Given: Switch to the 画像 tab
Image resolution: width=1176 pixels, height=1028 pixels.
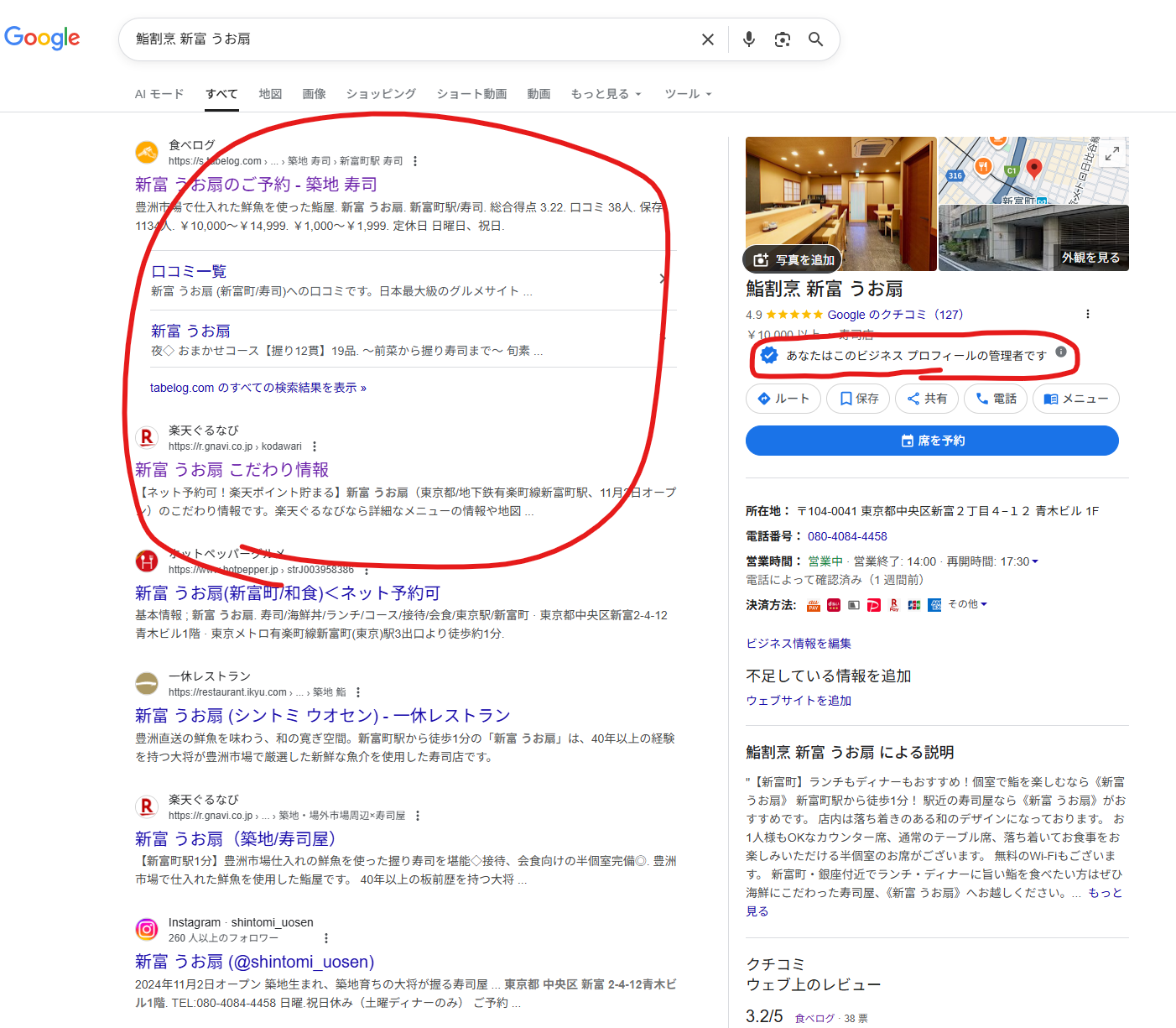Looking at the screenshot, I should (x=314, y=93).
